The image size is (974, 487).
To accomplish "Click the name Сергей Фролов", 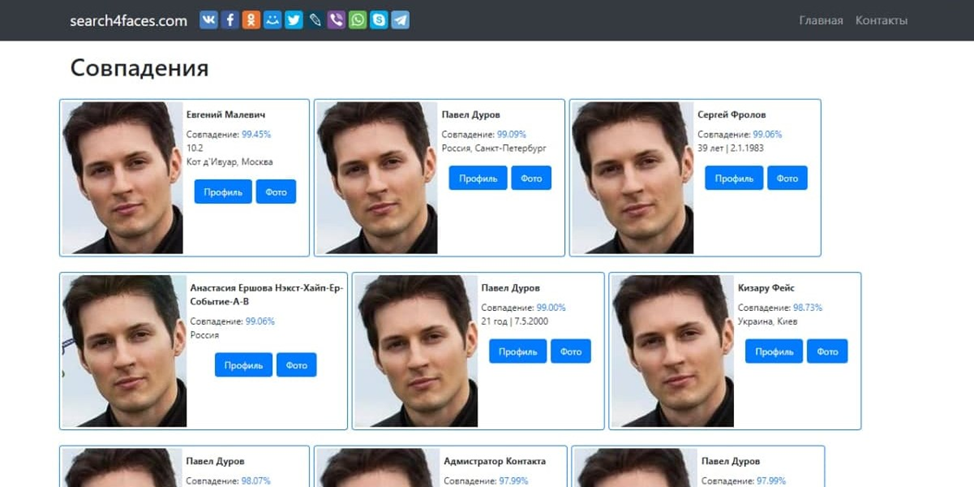I will pos(732,115).
